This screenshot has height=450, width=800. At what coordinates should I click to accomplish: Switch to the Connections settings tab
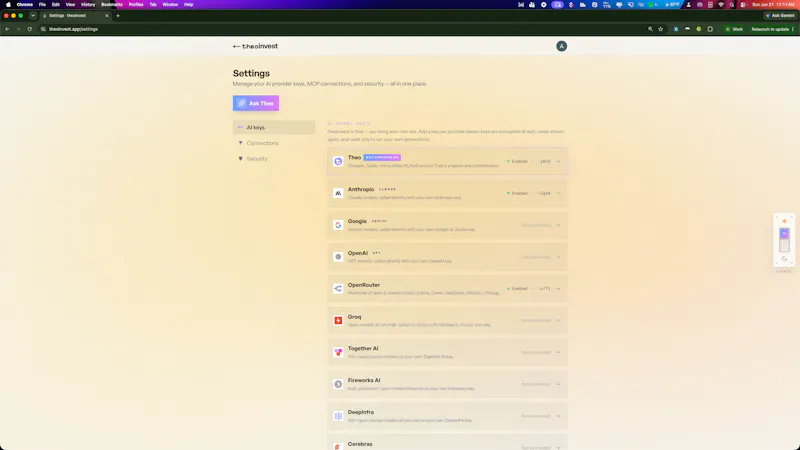(x=273, y=143)
